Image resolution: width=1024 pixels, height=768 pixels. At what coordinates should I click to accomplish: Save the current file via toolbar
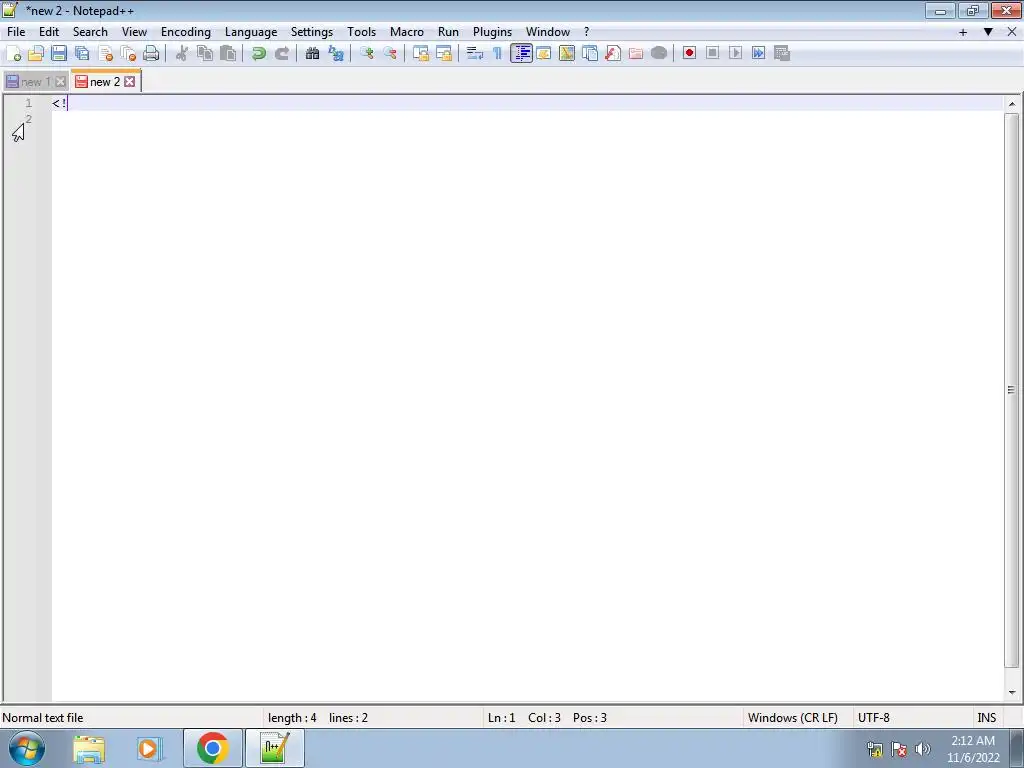[59, 54]
